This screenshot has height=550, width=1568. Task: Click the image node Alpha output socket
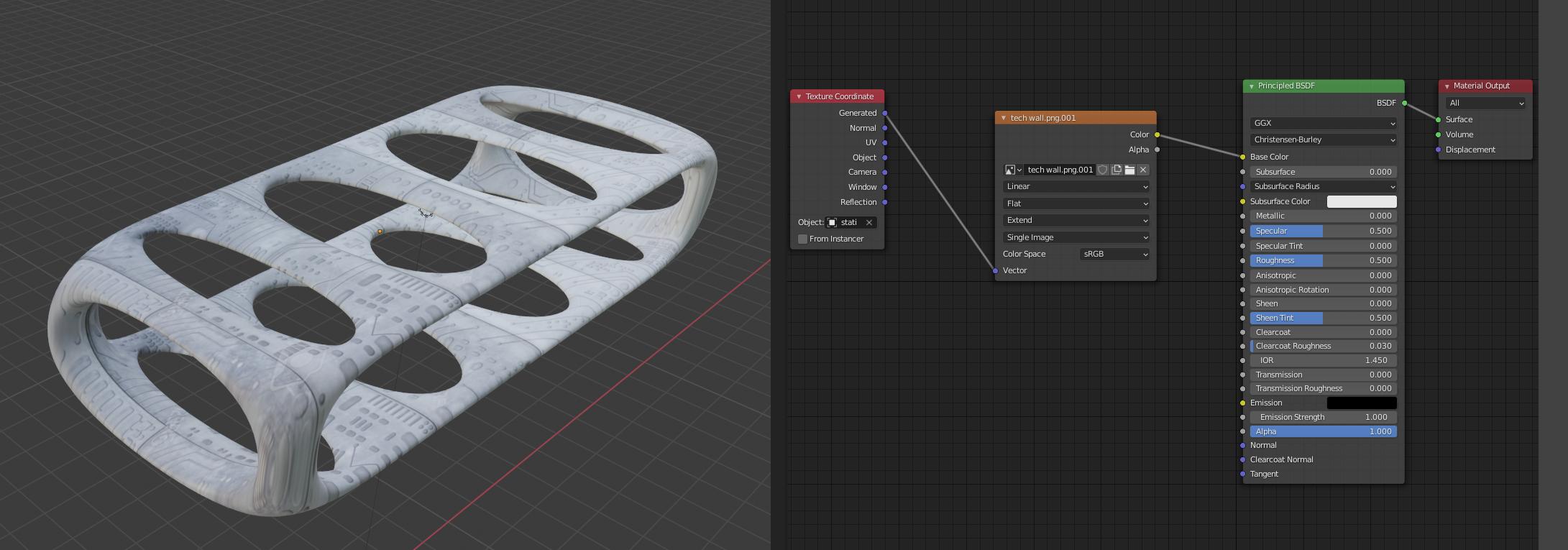pos(1157,150)
